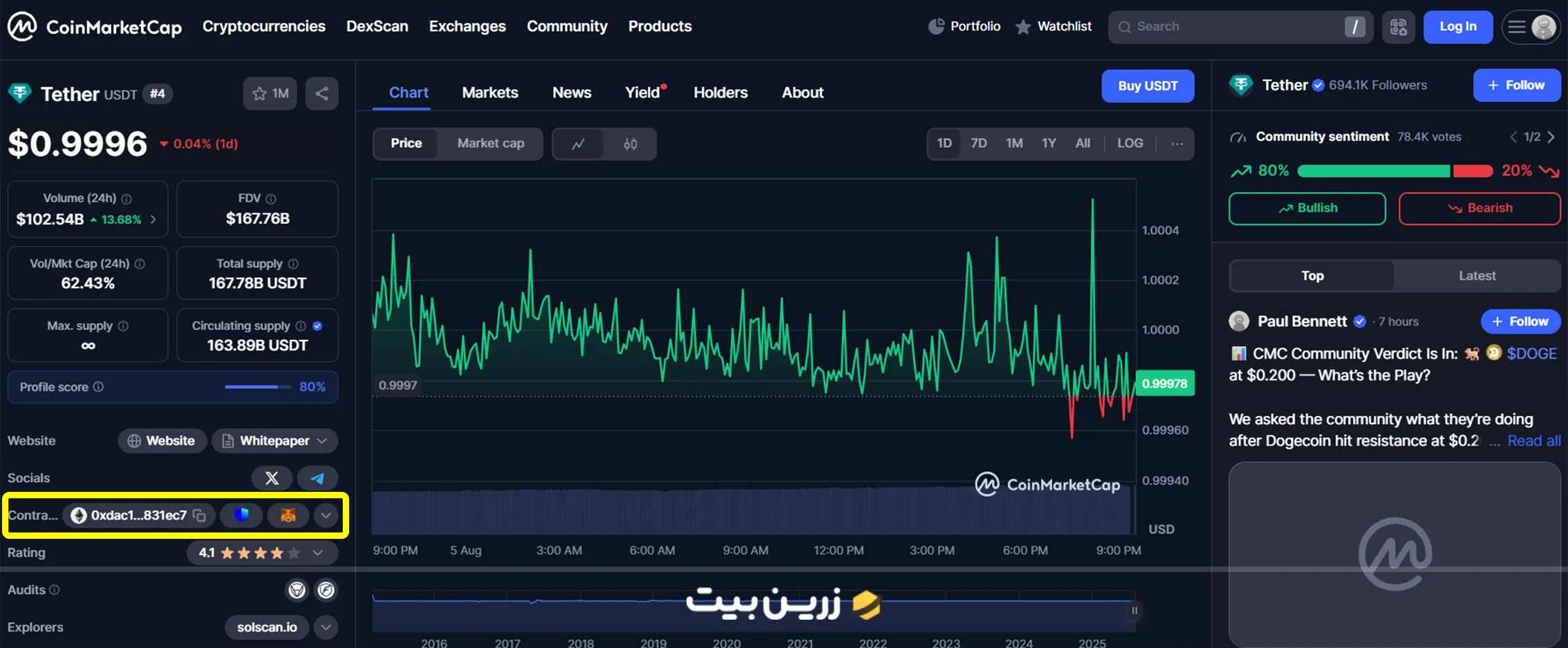Open Tether's Telegram social link

317,478
